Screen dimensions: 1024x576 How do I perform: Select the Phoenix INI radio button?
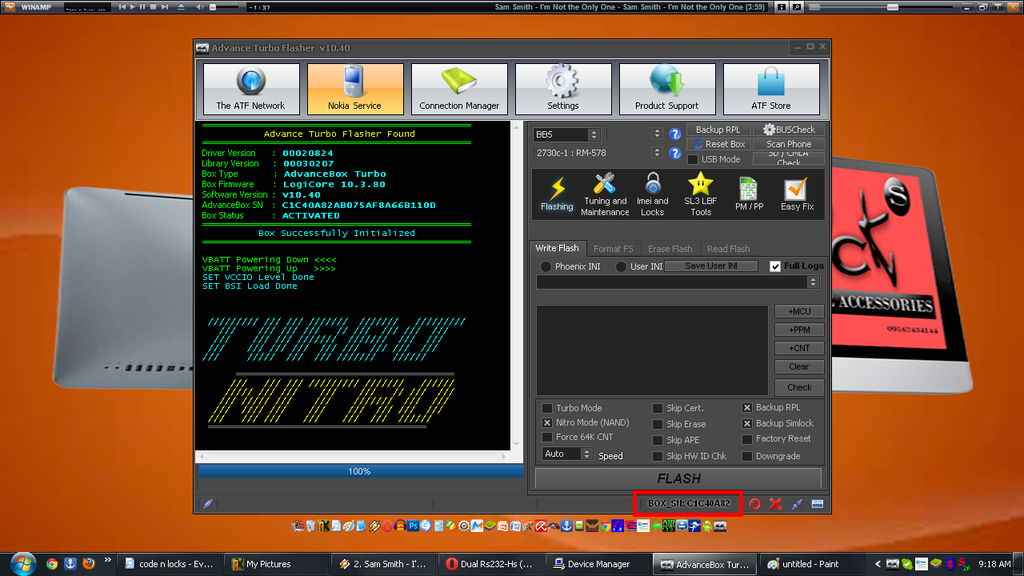coord(545,266)
